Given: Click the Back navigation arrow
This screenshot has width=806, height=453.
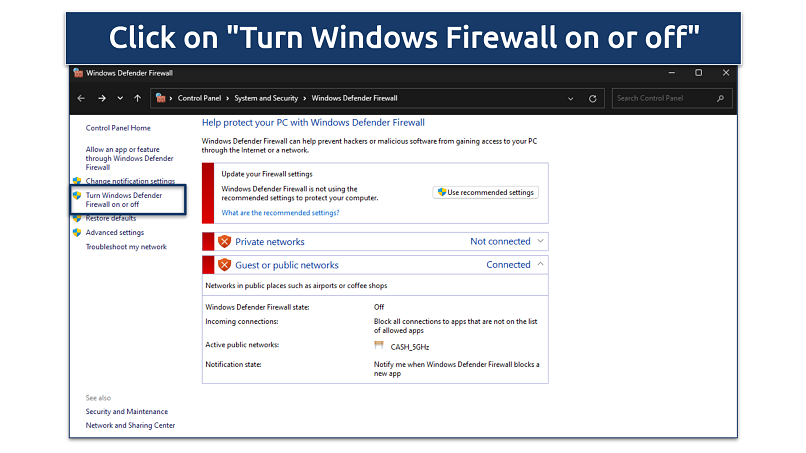Looking at the screenshot, I should click(83, 98).
